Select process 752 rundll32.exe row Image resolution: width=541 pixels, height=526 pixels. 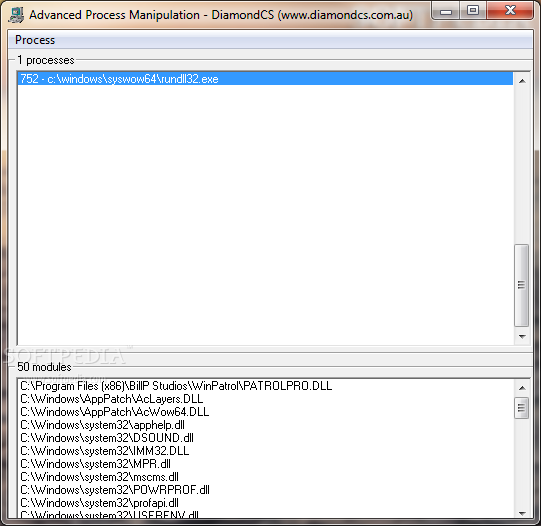tap(265, 79)
